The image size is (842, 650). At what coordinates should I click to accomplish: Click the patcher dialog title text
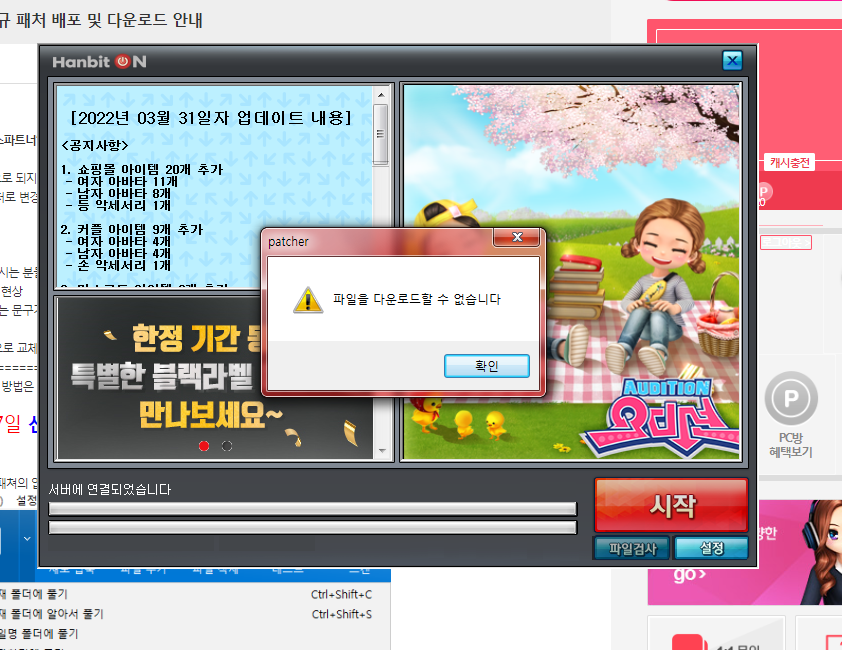[x=288, y=242]
